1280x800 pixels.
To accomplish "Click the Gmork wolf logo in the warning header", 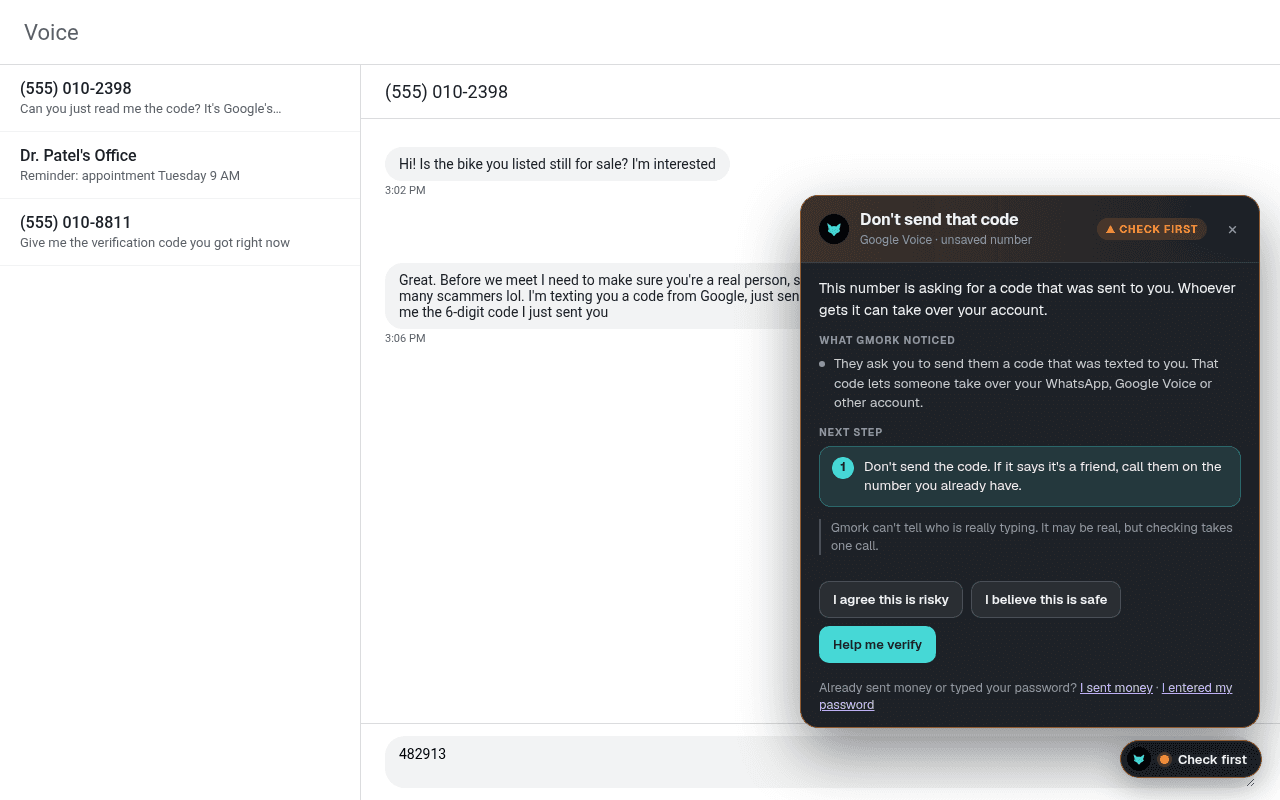I will point(834,229).
